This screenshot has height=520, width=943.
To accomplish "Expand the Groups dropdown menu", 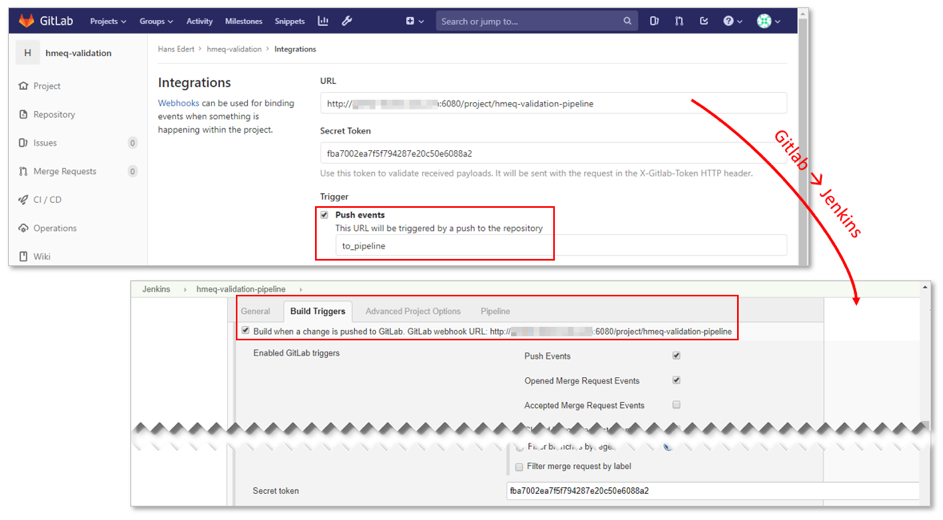I will (x=156, y=21).
